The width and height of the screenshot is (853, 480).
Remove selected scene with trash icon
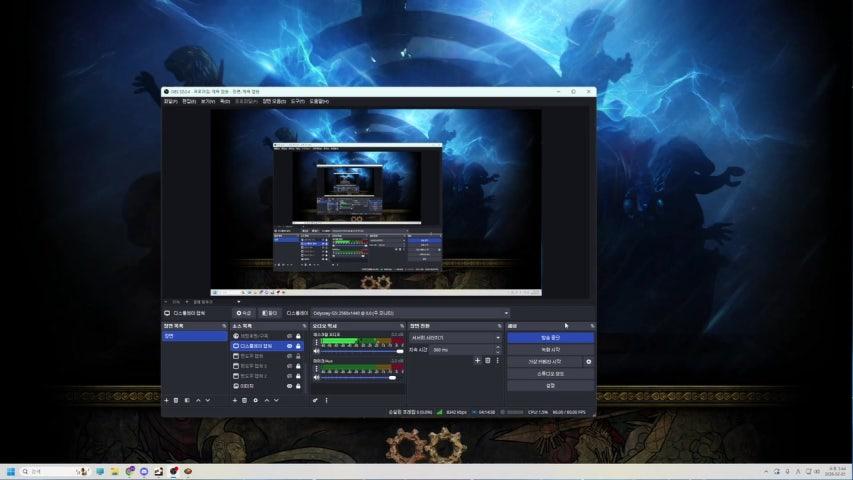click(x=176, y=400)
